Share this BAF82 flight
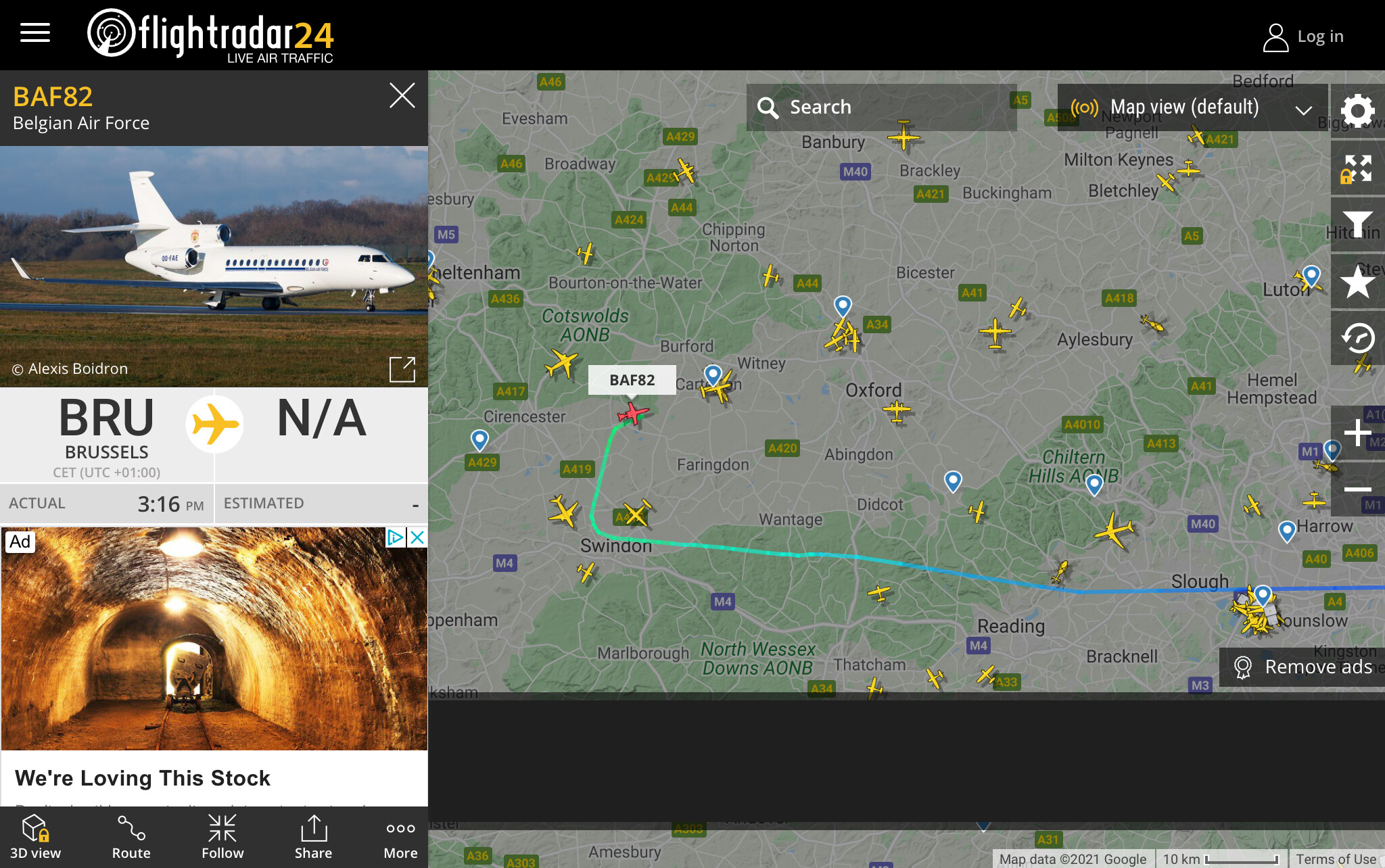 click(x=313, y=837)
